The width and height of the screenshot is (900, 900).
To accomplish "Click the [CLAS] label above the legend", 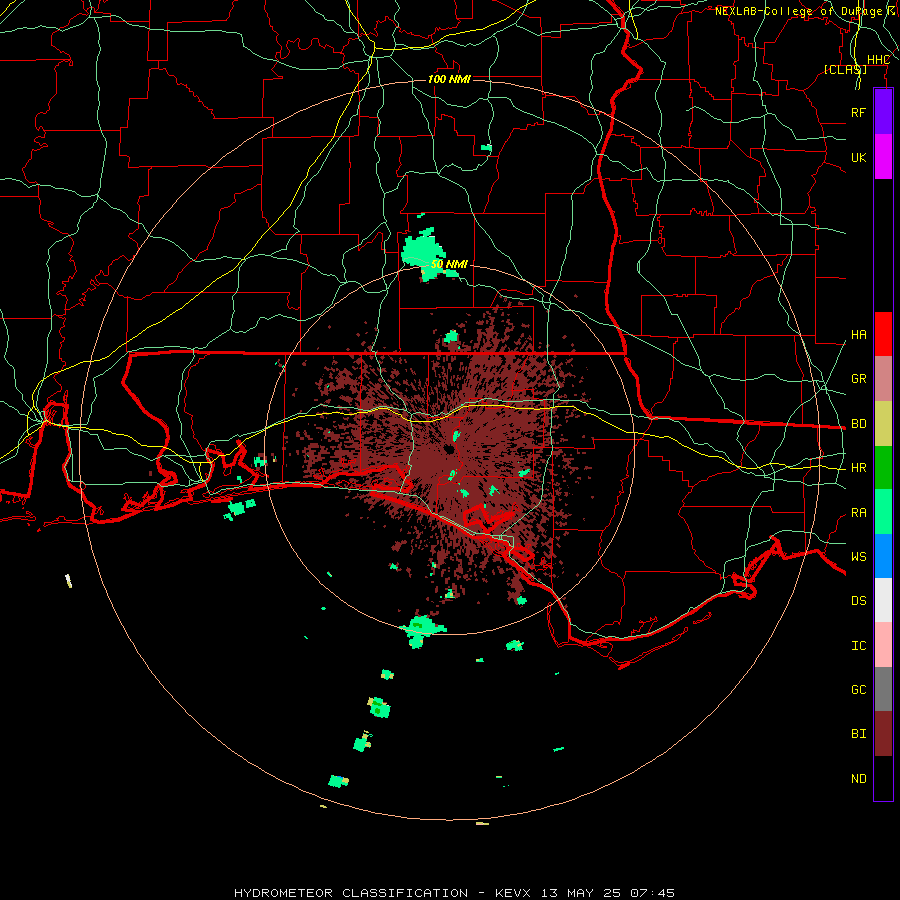I will (845, 69).
